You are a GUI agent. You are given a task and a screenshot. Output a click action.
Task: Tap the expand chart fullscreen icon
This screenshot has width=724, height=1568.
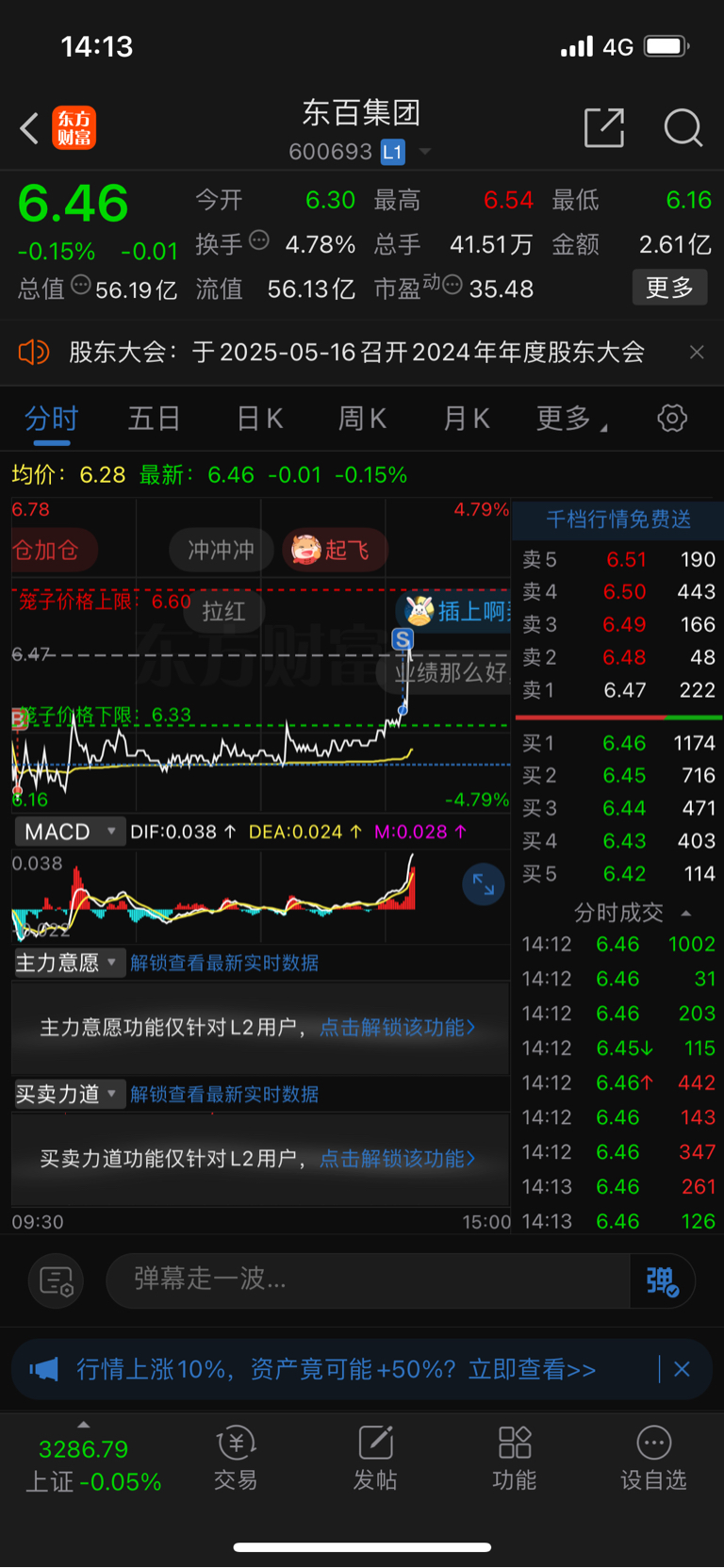(484, 884)
